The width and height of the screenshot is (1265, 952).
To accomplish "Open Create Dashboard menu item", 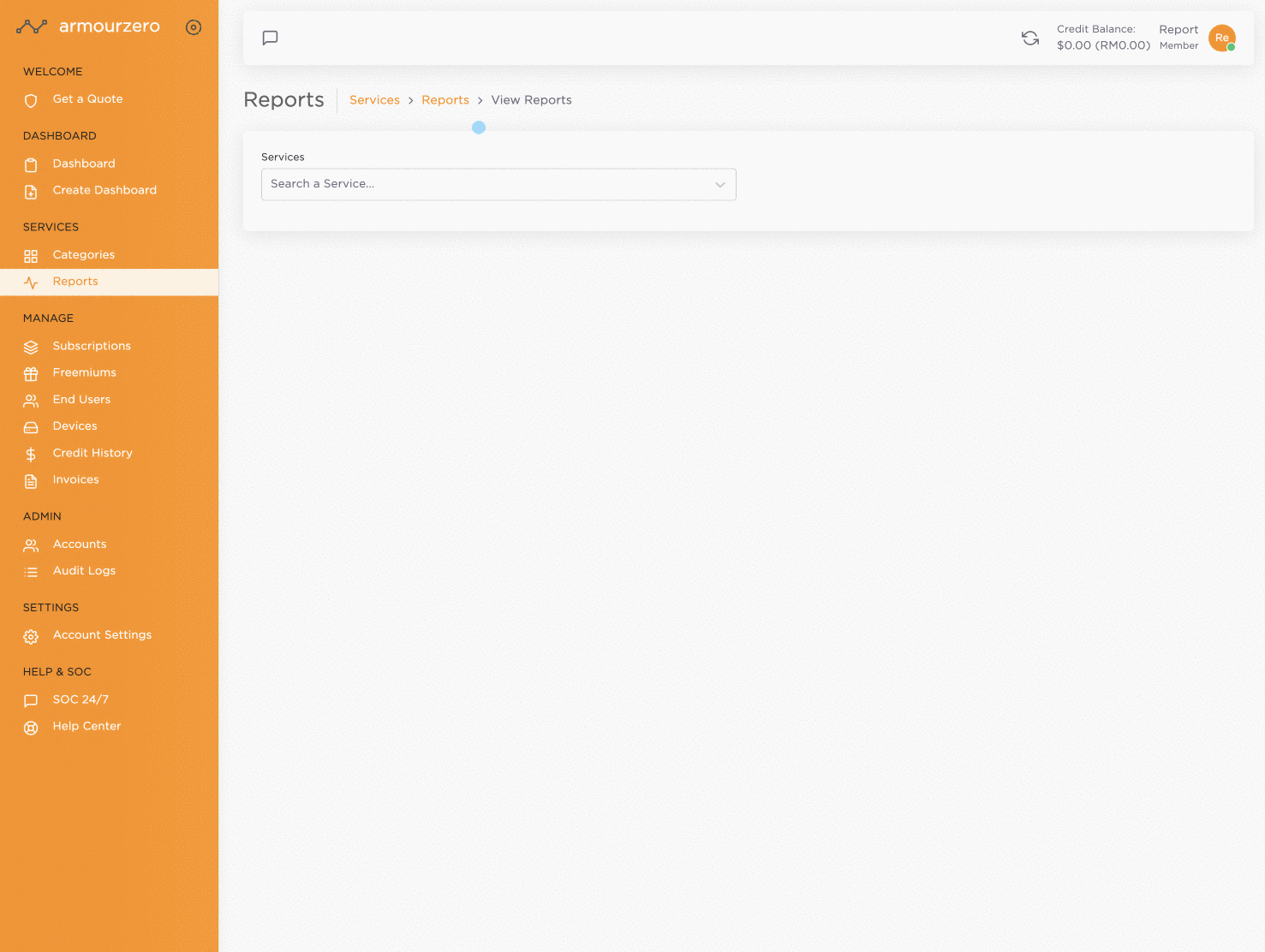I will 104,190.
